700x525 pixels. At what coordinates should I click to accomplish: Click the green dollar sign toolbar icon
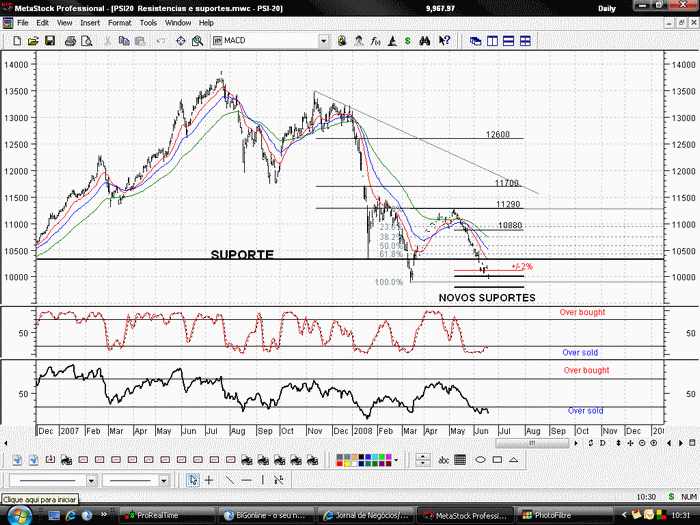[x=408, y=41]
